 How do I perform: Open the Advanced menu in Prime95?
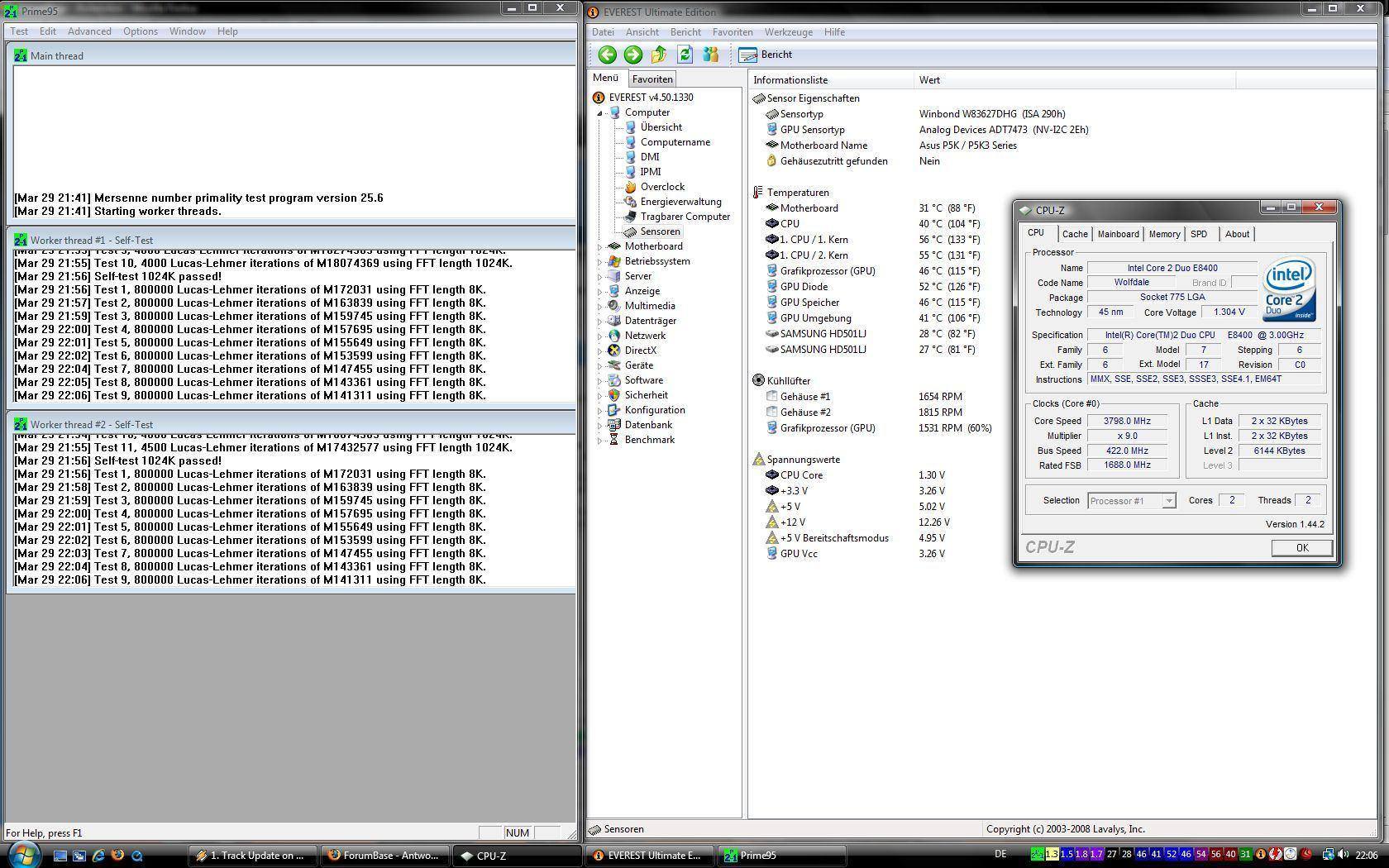[x=89, y=31]
